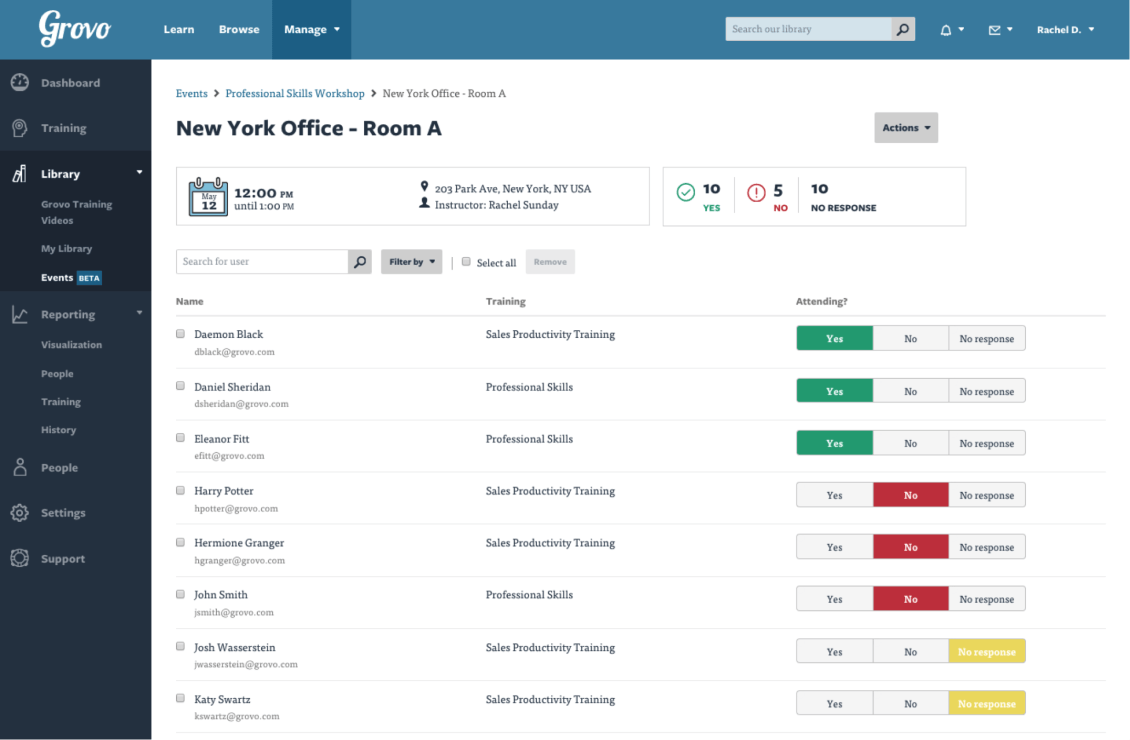1130x740 pixels.
Task: Open the Settings gear icon
Action: (19, 512)
